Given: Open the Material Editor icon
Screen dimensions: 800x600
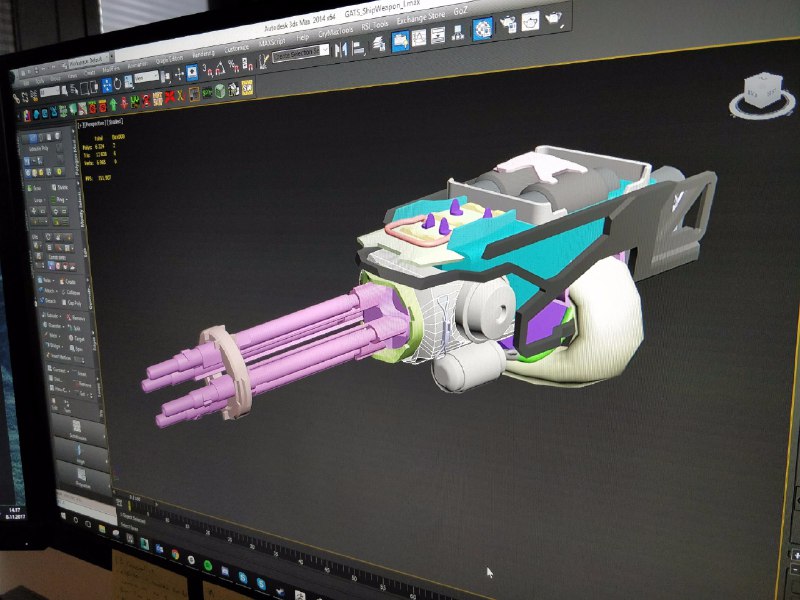Looking at the screenshot, I should tap(482, 29).
